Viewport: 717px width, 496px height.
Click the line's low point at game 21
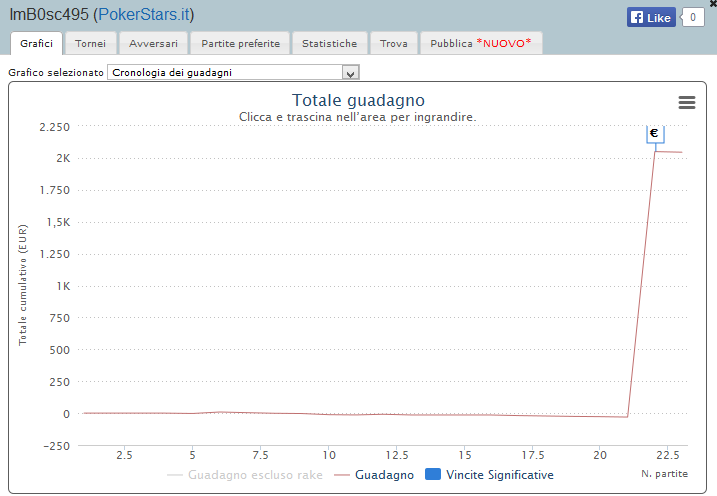(x=627, y=417)
